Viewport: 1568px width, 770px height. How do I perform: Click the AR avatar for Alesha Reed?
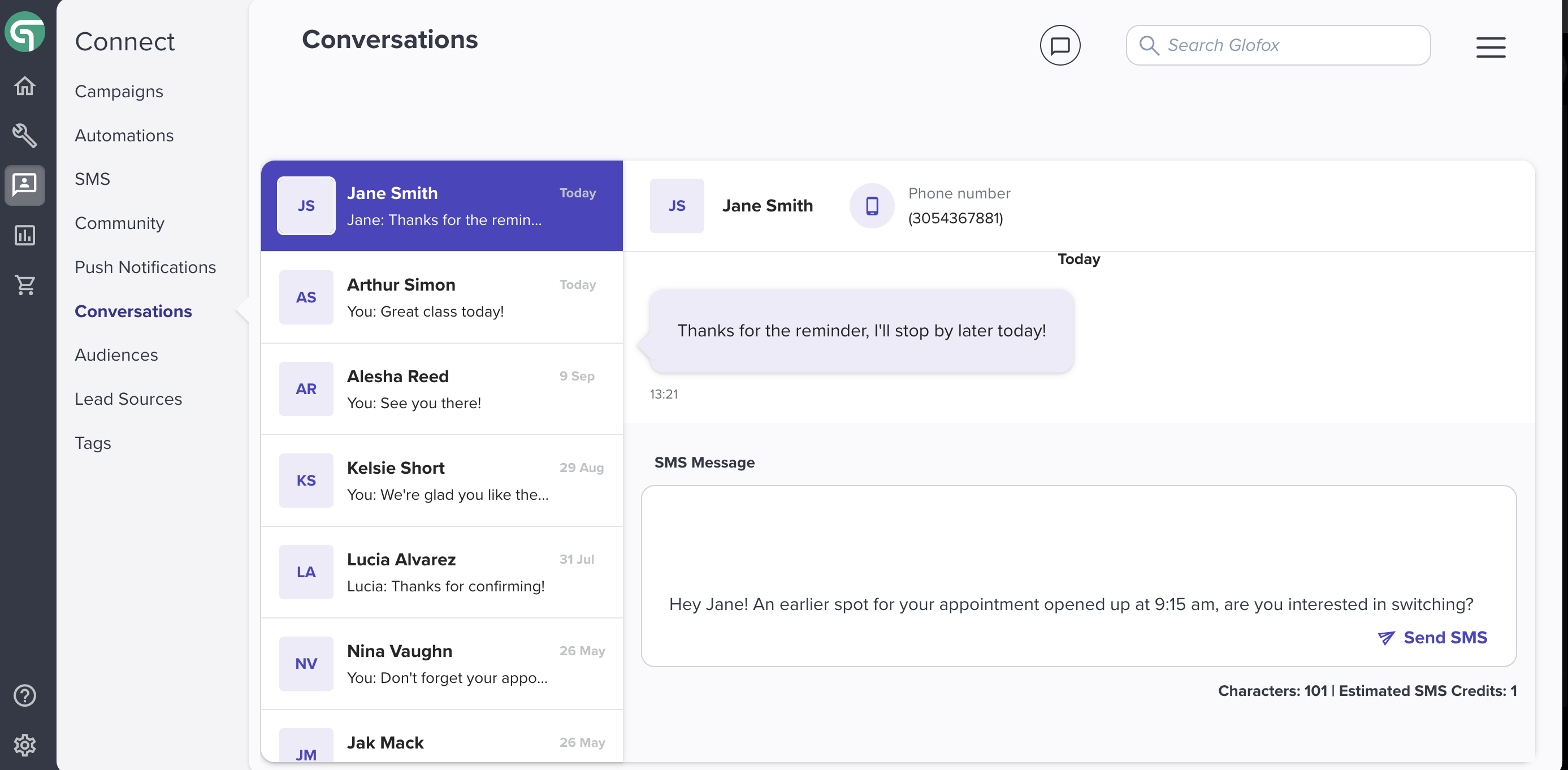click(306, 389)
